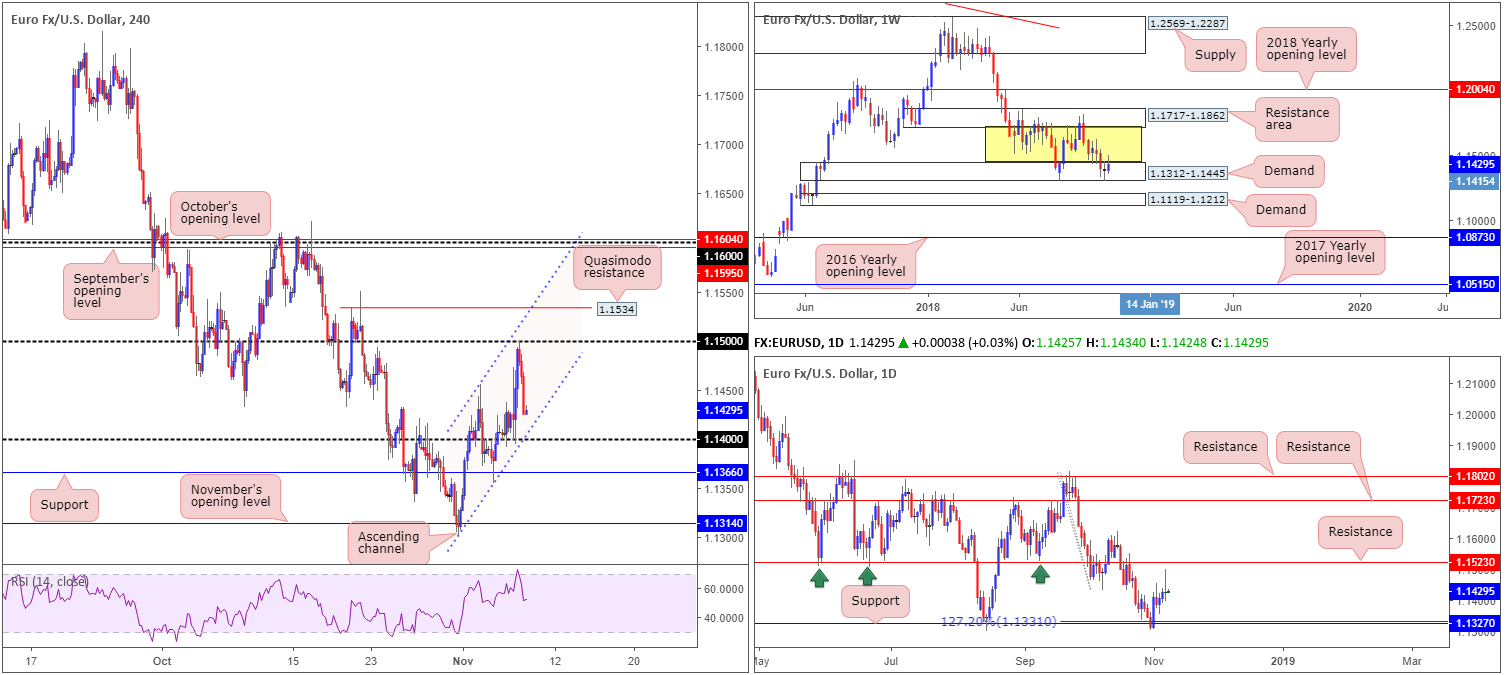Select the 'Ascending channel' callout
The width and height of the screenshot is (1506, 675).
point(389,544)
